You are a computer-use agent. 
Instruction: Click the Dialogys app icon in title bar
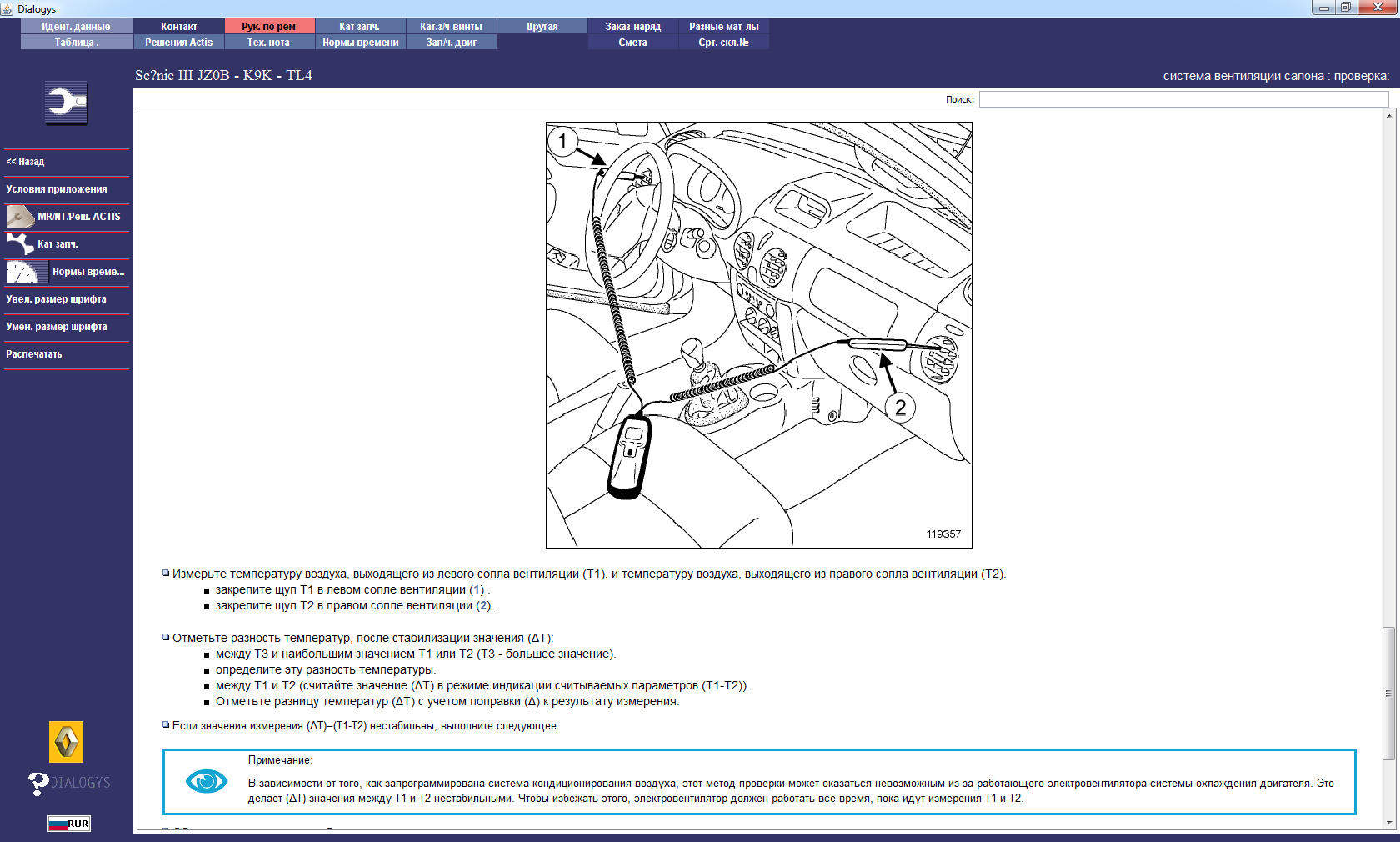click(x=7, y=8)
